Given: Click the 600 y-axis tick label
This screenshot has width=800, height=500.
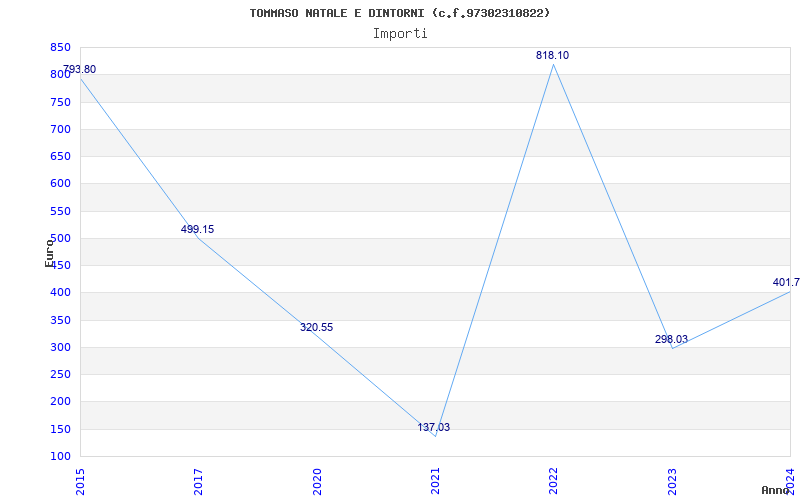Looking at the screenshot, I should tap(60, 184).
